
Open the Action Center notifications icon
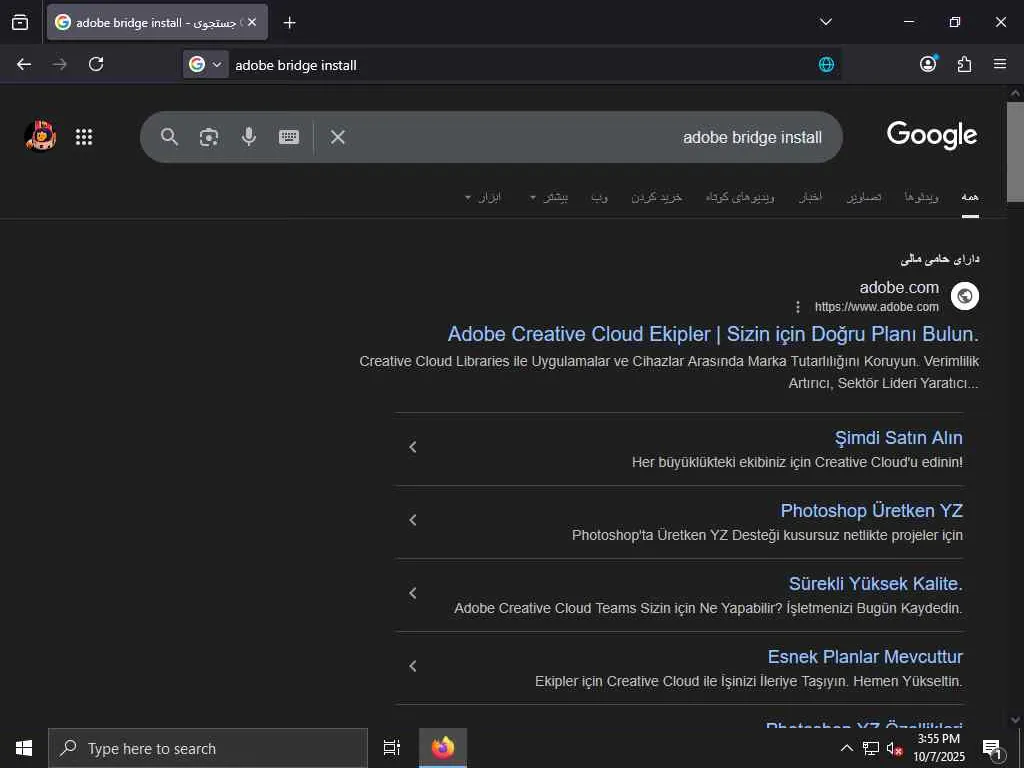coord(992,748)
